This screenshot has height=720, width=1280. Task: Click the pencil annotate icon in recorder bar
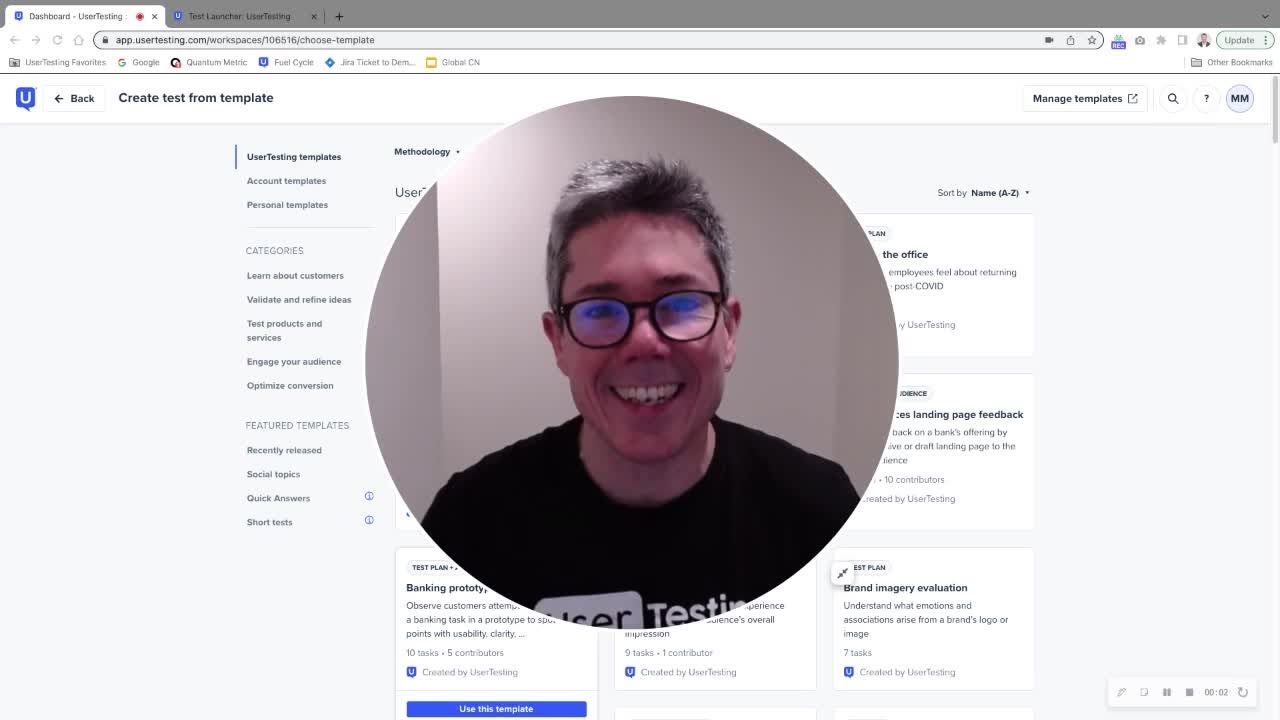point(1122,692)
